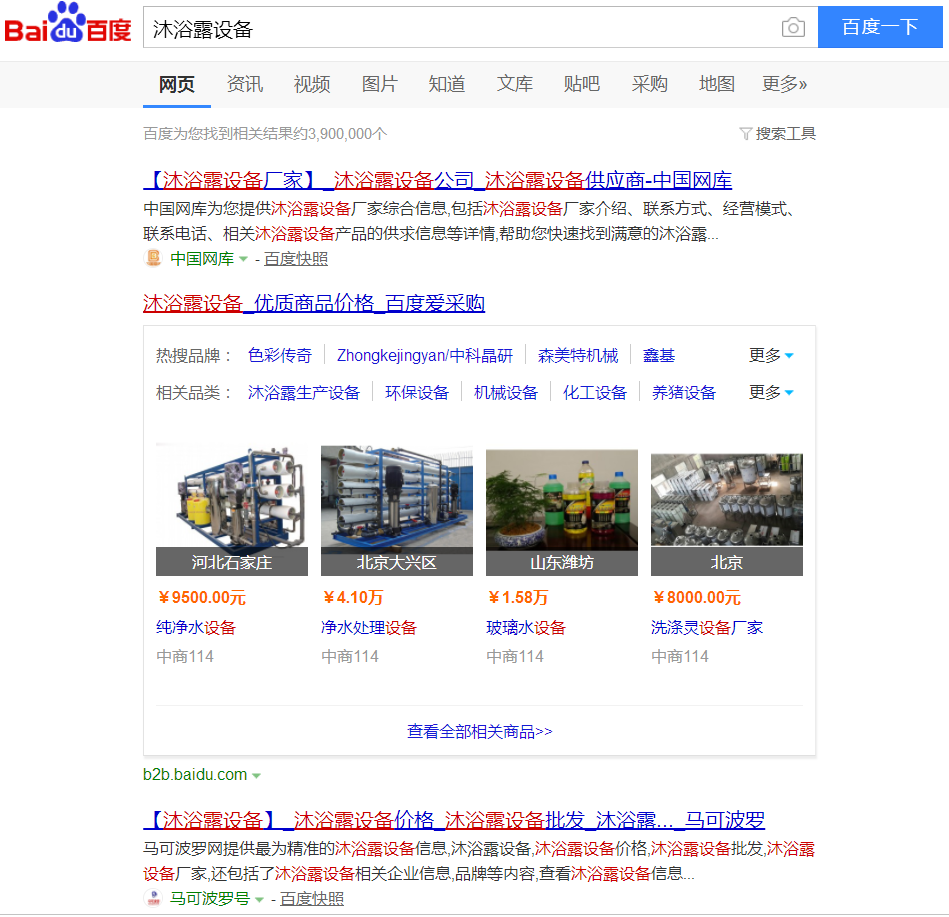
Task: Switch to the 资讯 tab
Action: pos(245,84)
